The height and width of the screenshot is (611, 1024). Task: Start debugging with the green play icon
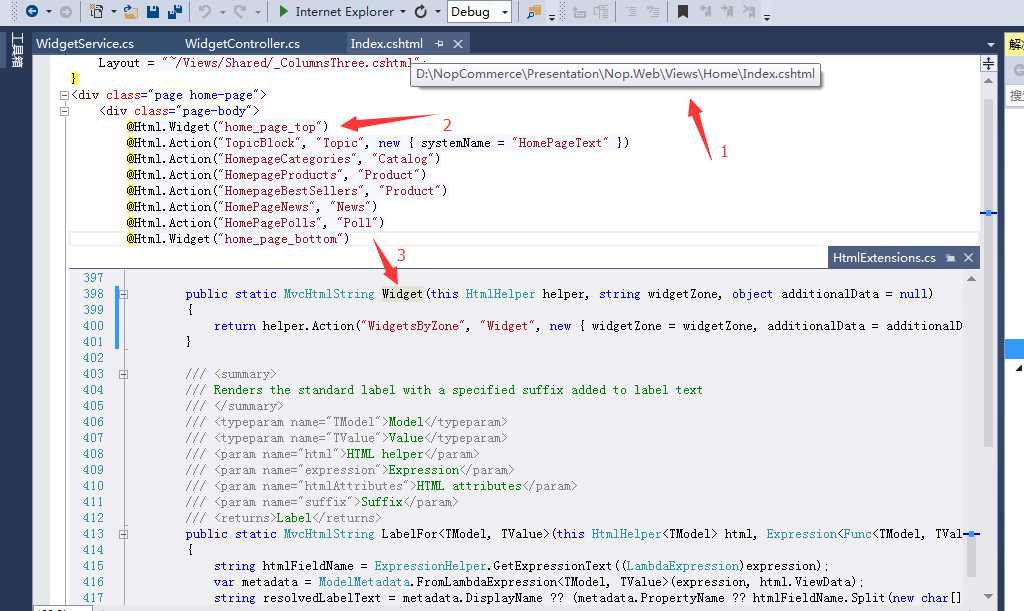(283, 11)
